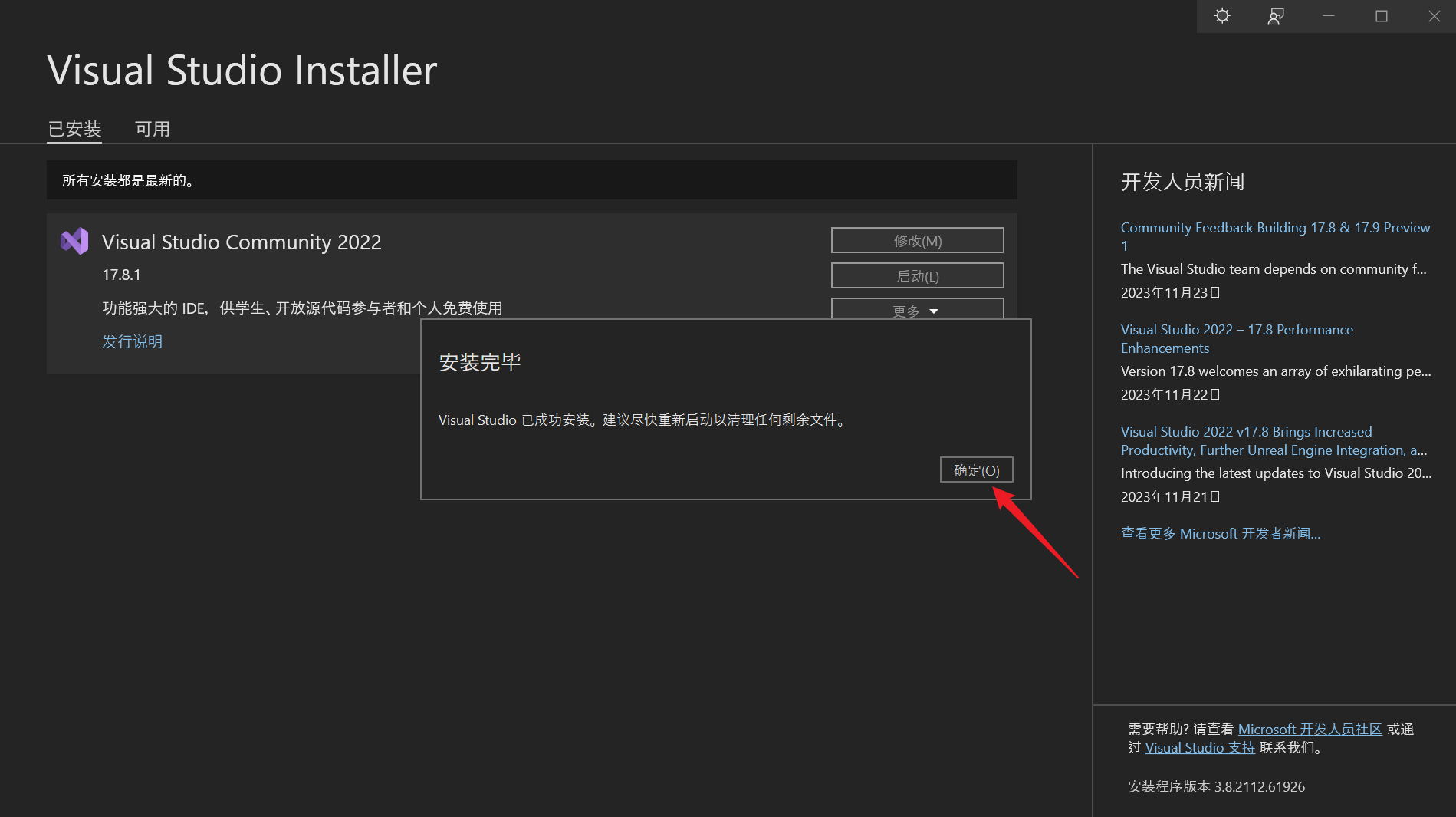Confirm the dialog with 确定(O)
Screen dimensions: 1456x817
click(x=975, y=469)
